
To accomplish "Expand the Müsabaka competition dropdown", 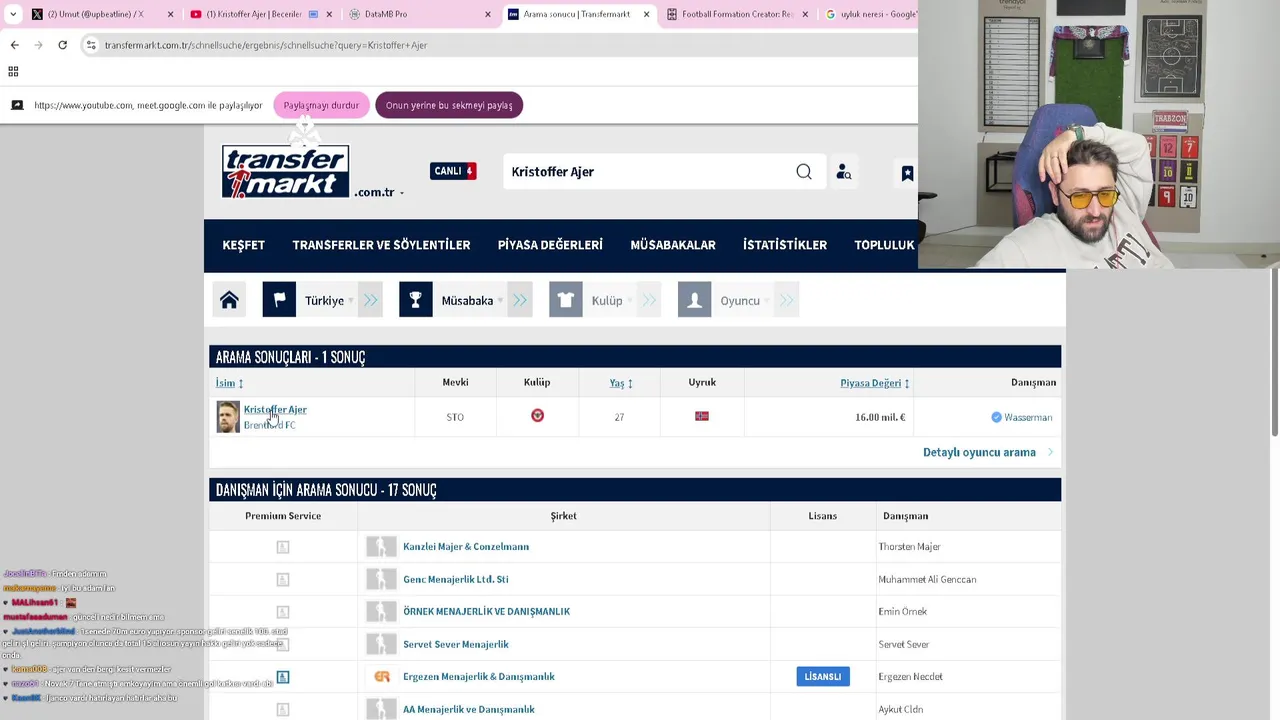I will click(x=472, y=300).
